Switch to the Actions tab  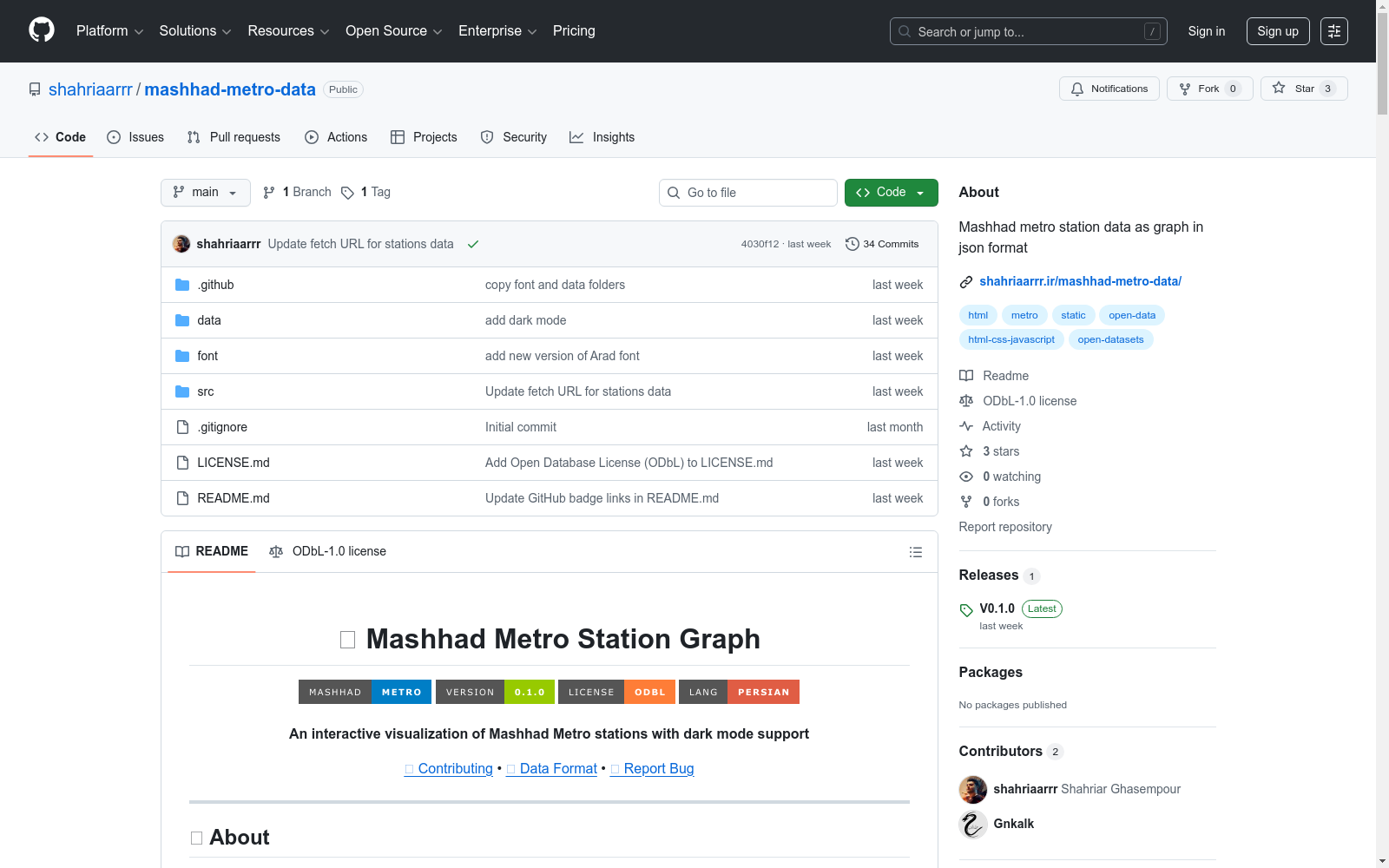[x=336, y=137]
